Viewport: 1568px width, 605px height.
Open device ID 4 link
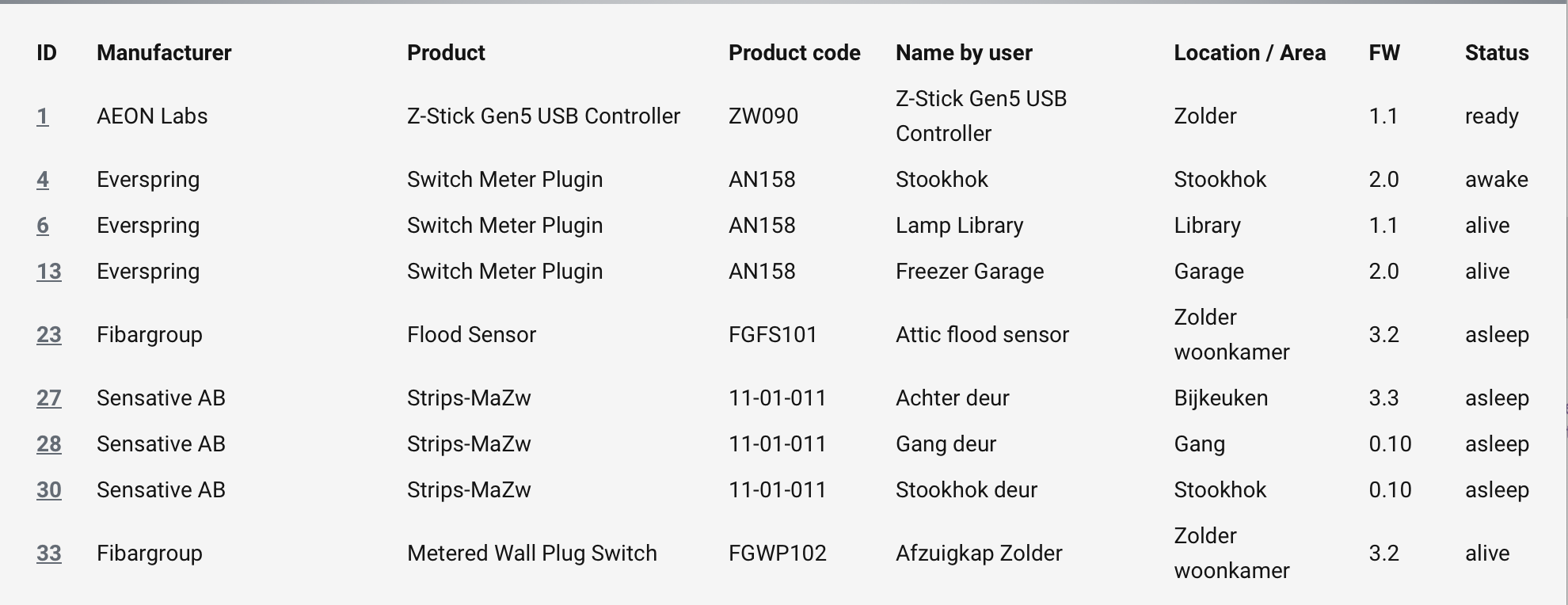click(43, 180)
